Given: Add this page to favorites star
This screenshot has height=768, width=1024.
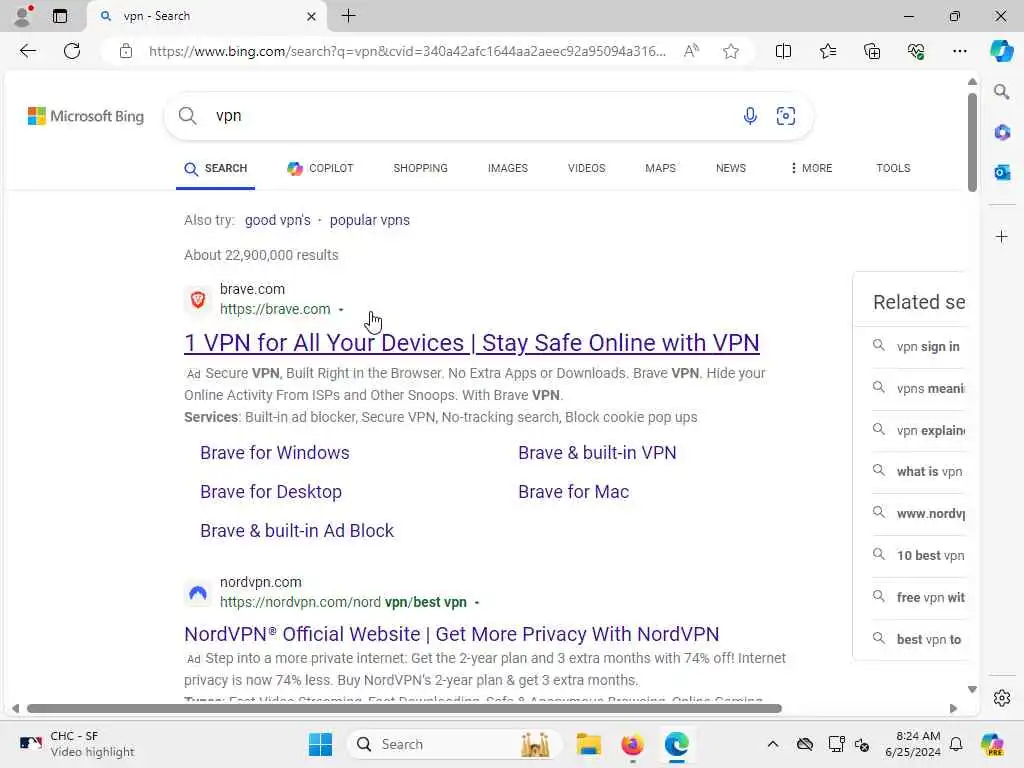Looking at the screenshot, I should point(731,51).
